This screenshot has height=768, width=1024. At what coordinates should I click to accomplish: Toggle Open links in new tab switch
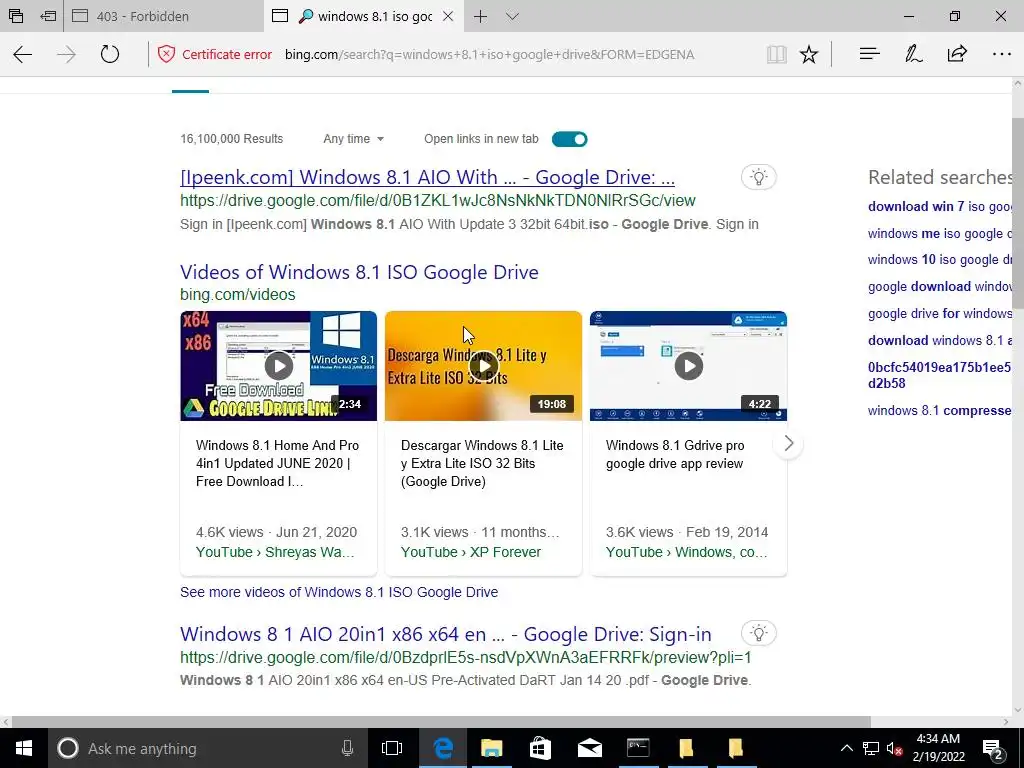(569, 139)
